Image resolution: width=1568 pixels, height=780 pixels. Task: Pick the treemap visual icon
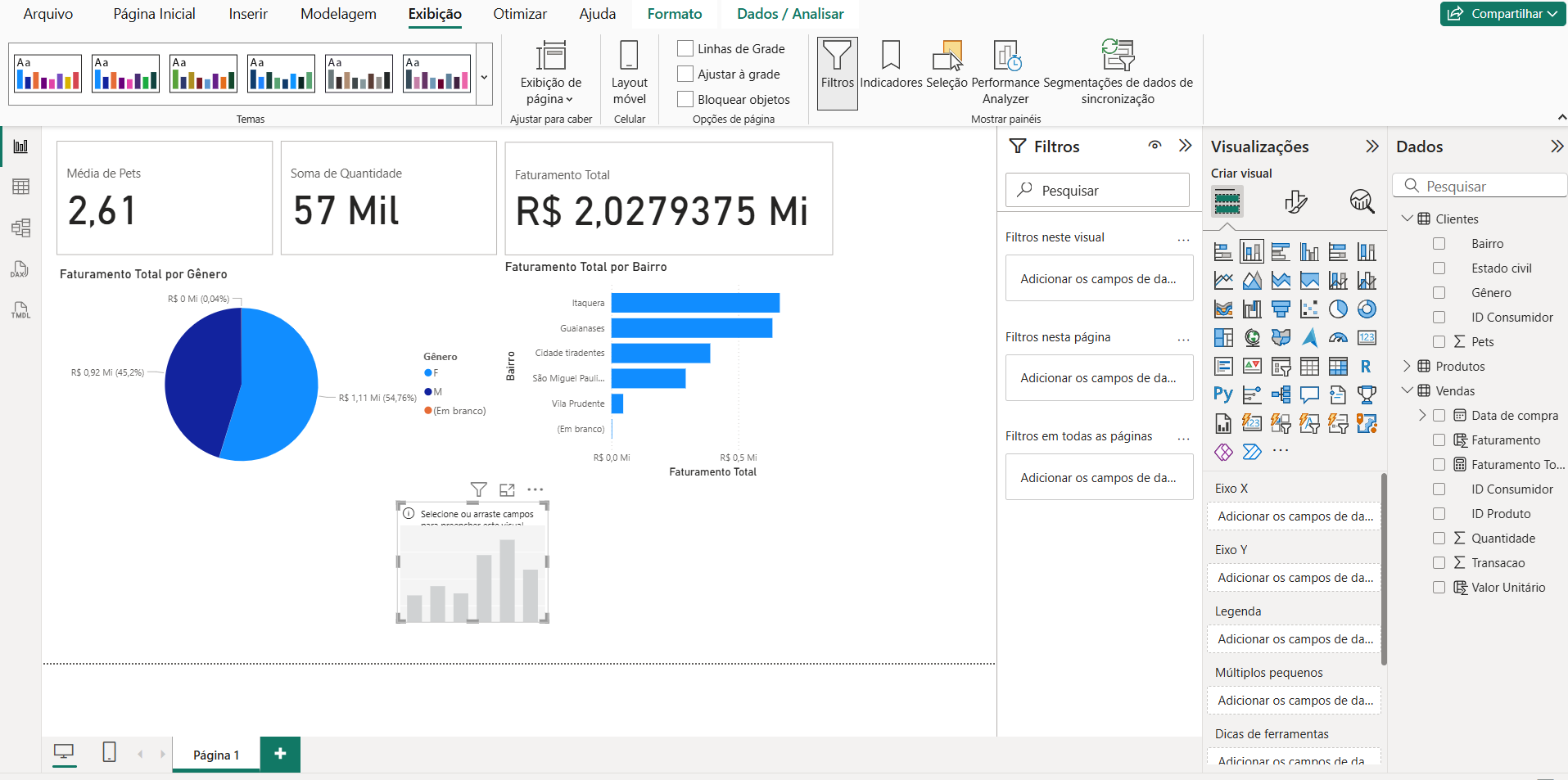pos(1223,338)
